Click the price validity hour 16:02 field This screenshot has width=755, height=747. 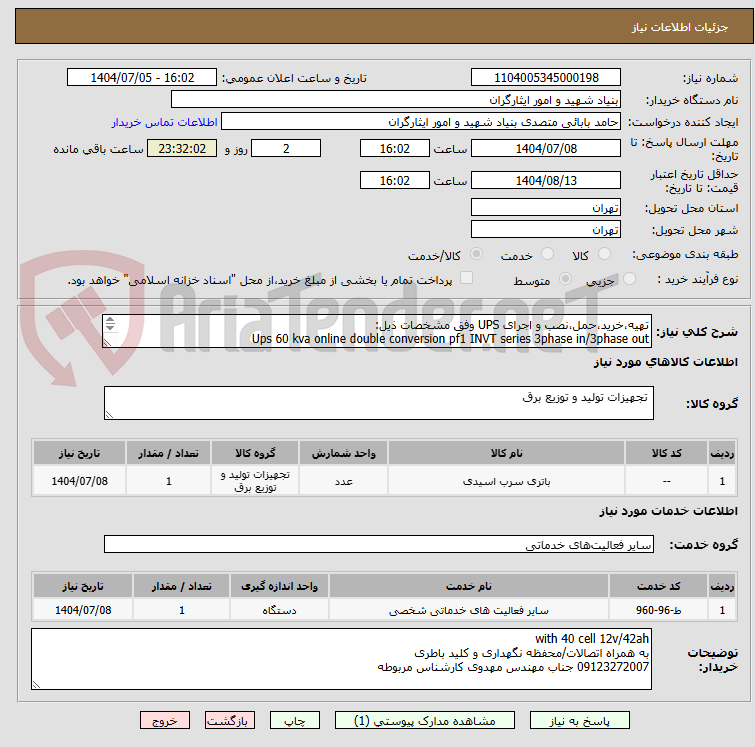point(394,180)
